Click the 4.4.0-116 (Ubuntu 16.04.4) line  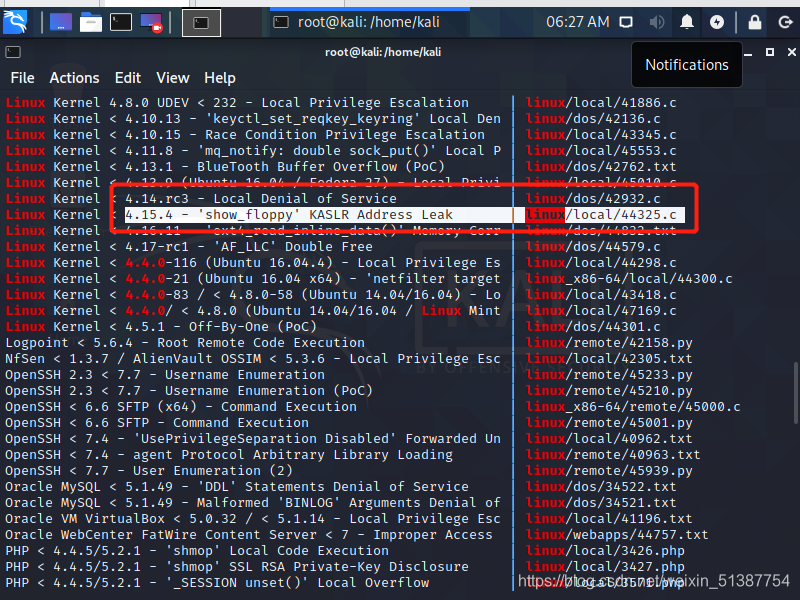pyautogui.click(x=253, y=263)
